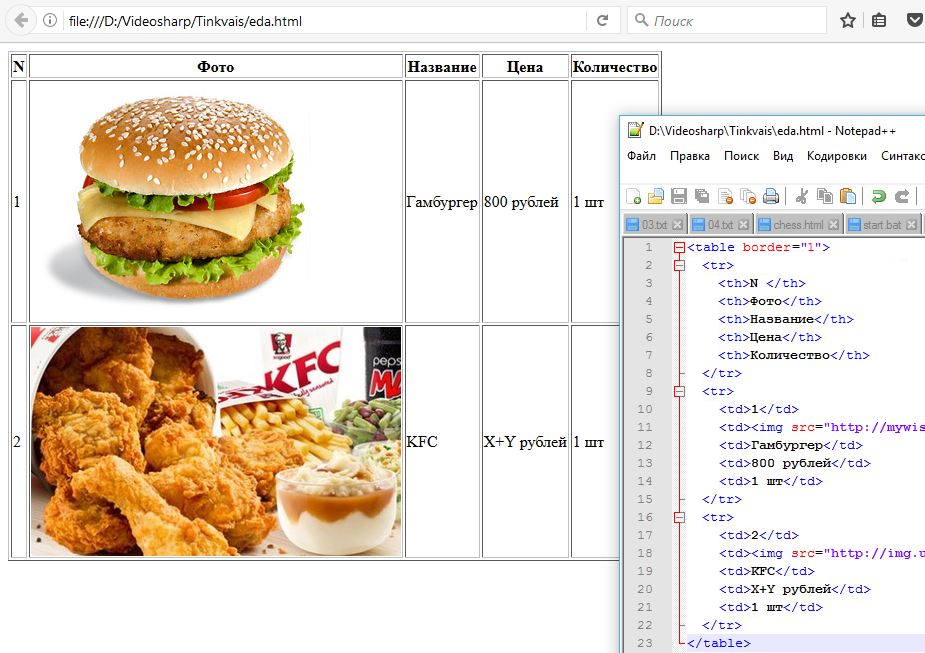
Task: Click the Цена column header
Action: (x=524, y=67)
